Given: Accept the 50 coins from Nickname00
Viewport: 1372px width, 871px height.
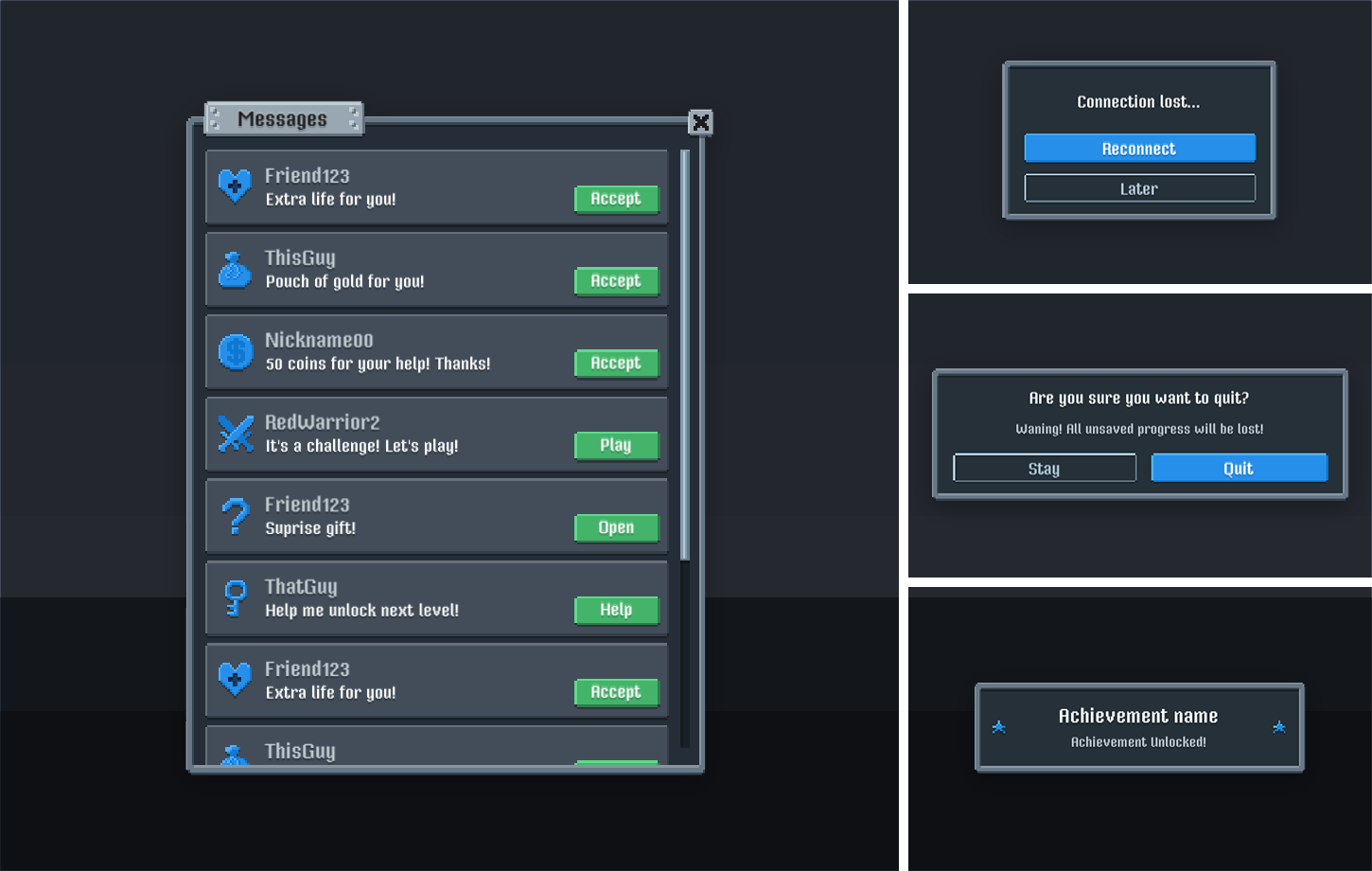Looking at the screenshot, I should (616, 363).
